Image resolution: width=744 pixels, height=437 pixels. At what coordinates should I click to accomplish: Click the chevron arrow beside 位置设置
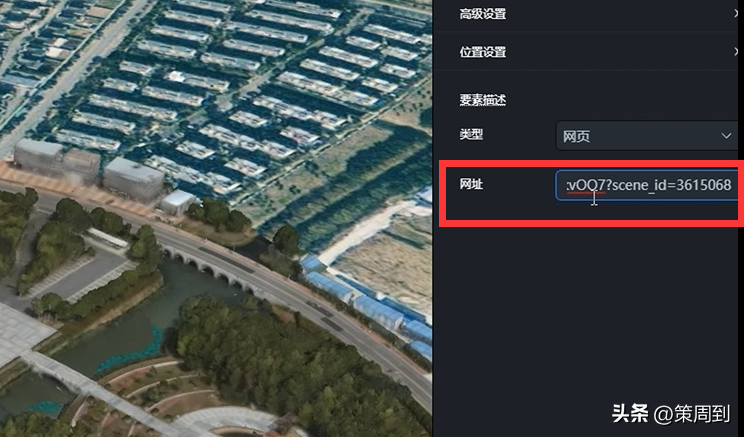tap(736, 51)
